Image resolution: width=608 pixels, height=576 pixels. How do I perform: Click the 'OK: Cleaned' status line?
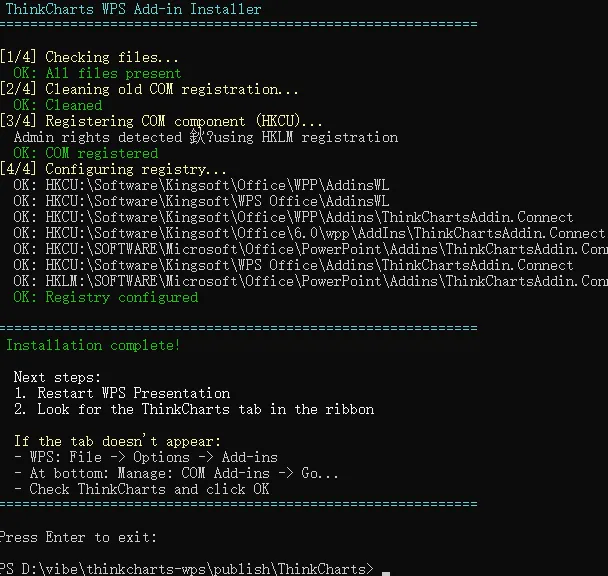click(58, 105)
